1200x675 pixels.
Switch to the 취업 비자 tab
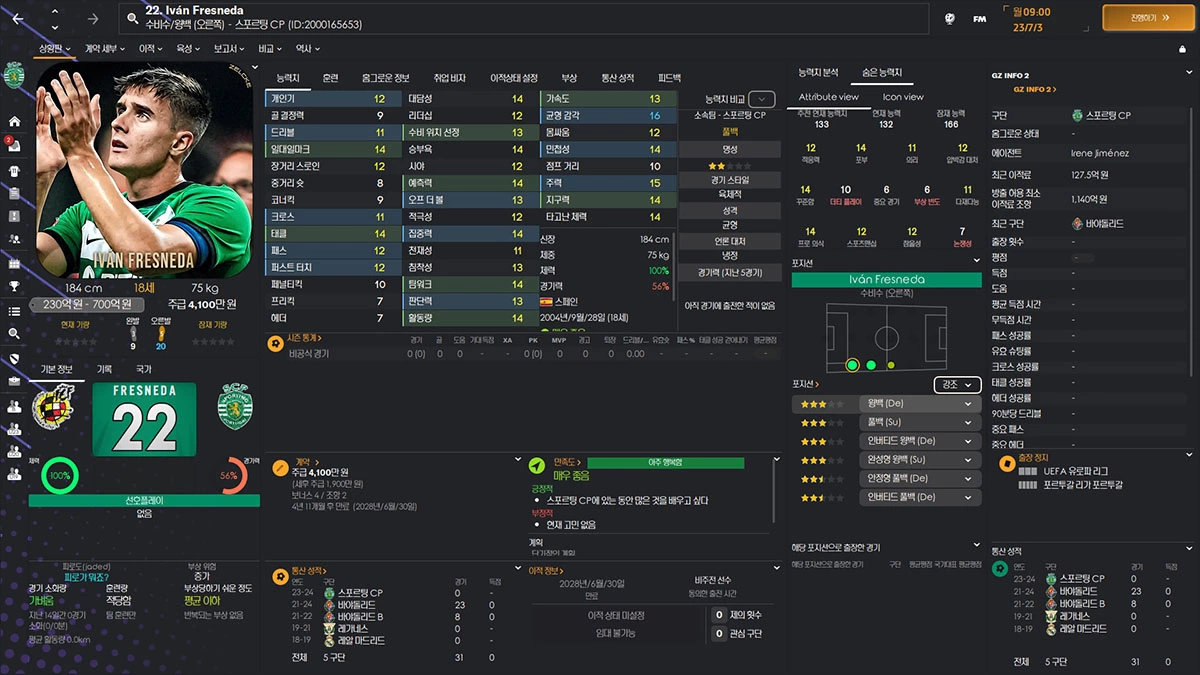click(449, 77)
